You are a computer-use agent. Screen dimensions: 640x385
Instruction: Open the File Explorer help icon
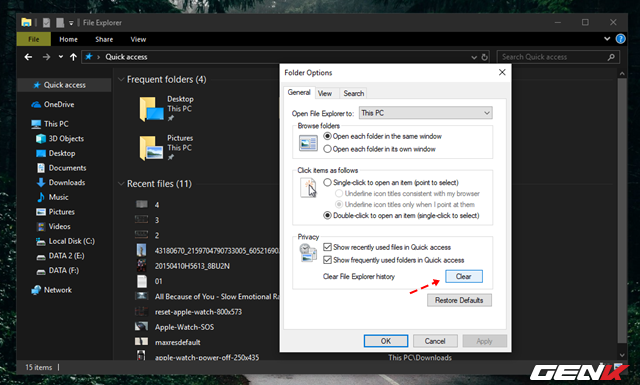620,39
